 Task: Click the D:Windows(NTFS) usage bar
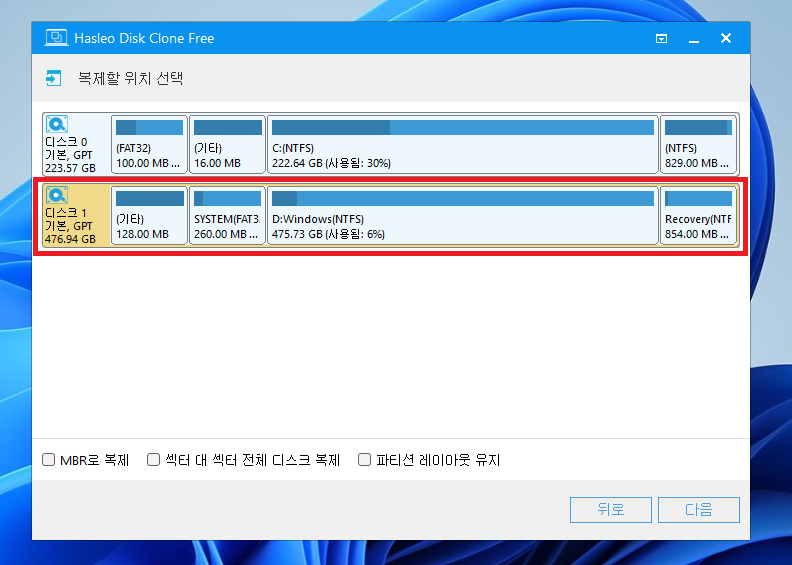[x=463, y=198]
